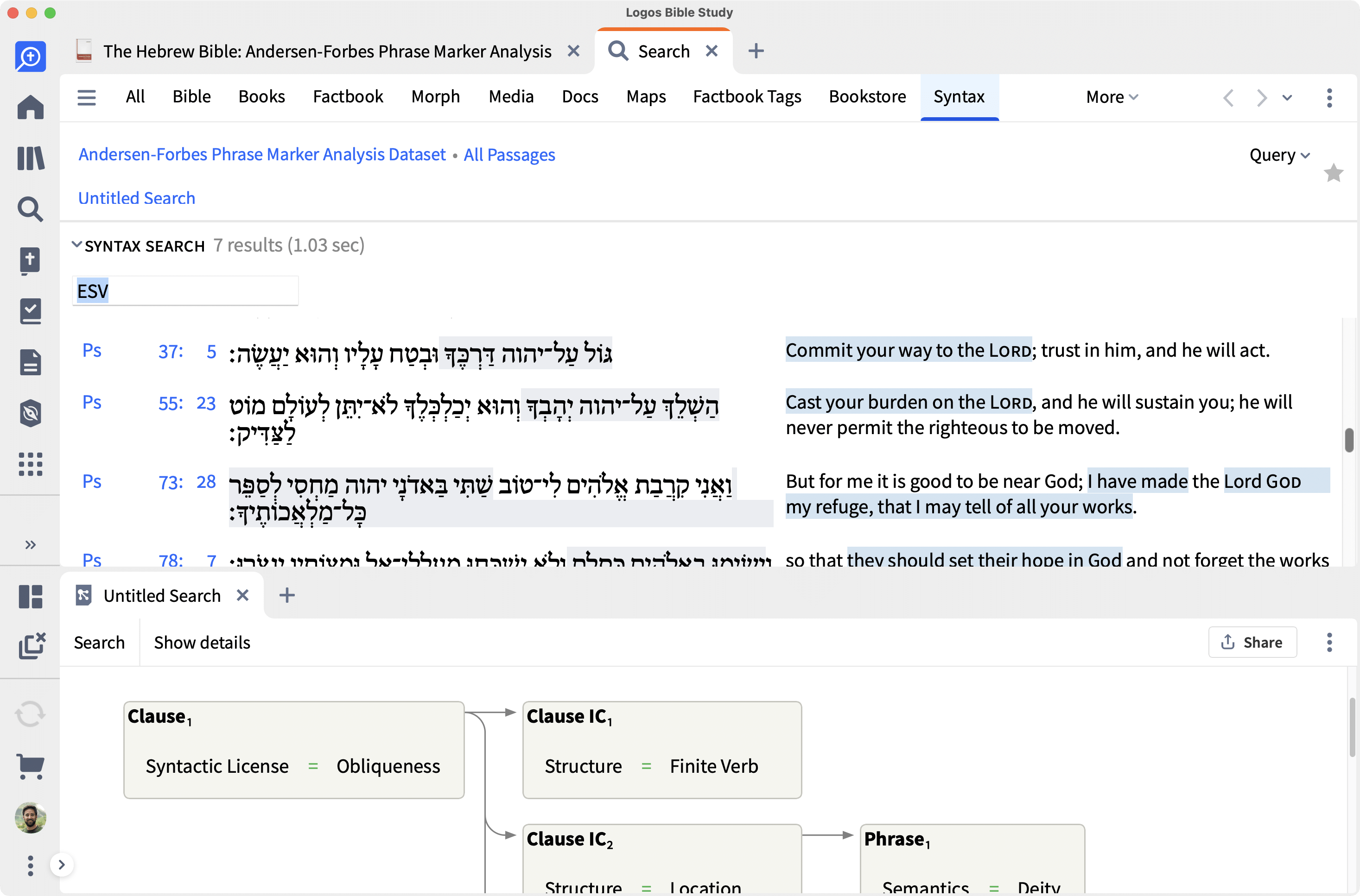This screenshot has width=1360, height=896.
Task: Click the sync refresh icon
Action: coord(30,714)
